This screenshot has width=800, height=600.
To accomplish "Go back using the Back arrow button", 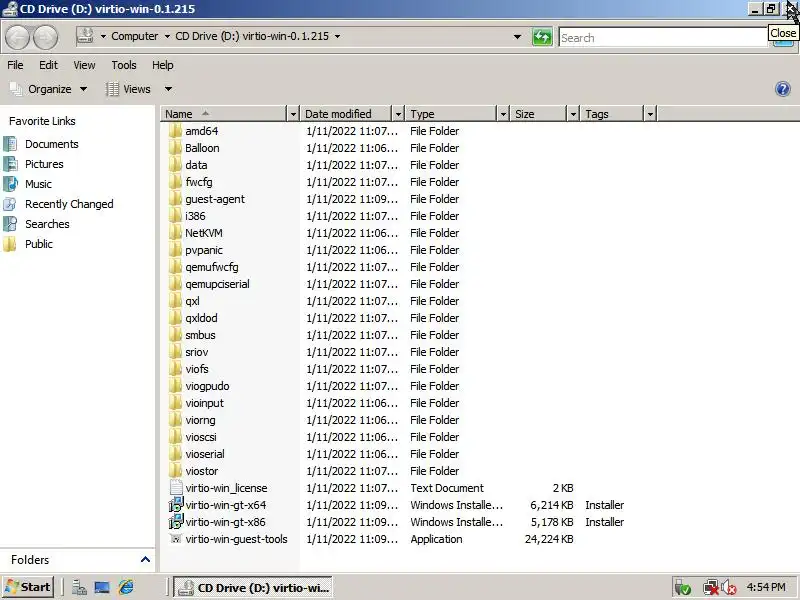I will tap(17, 37).
